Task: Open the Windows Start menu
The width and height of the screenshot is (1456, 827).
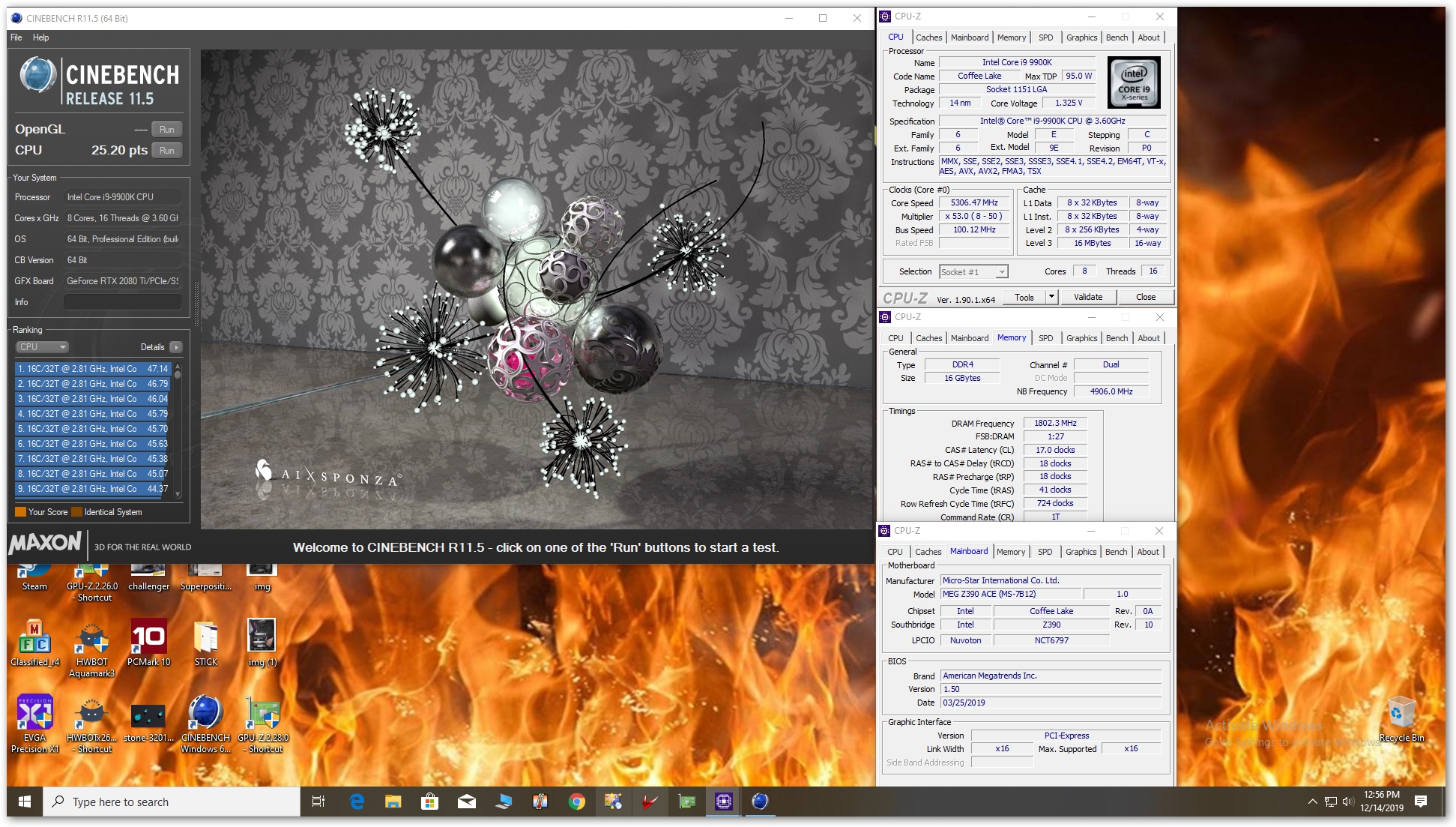Action: [24, 802]
